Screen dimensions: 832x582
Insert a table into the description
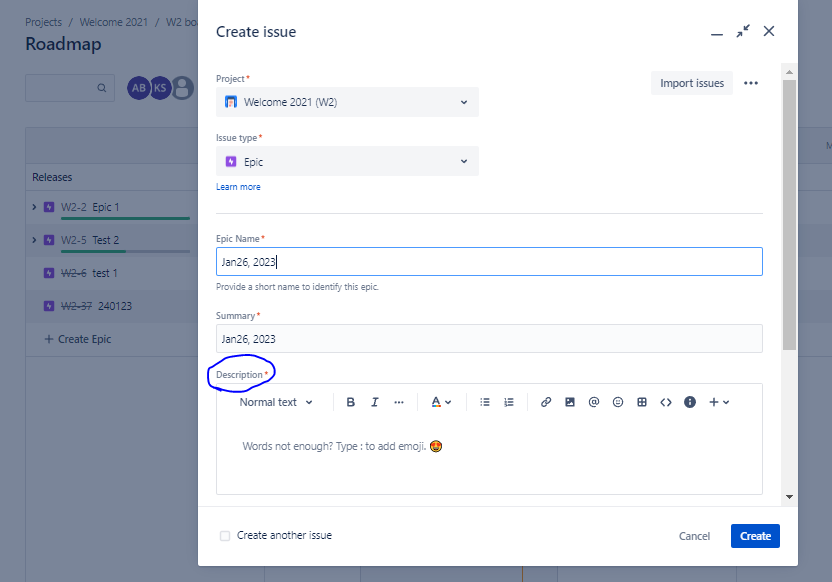point(641,402)
